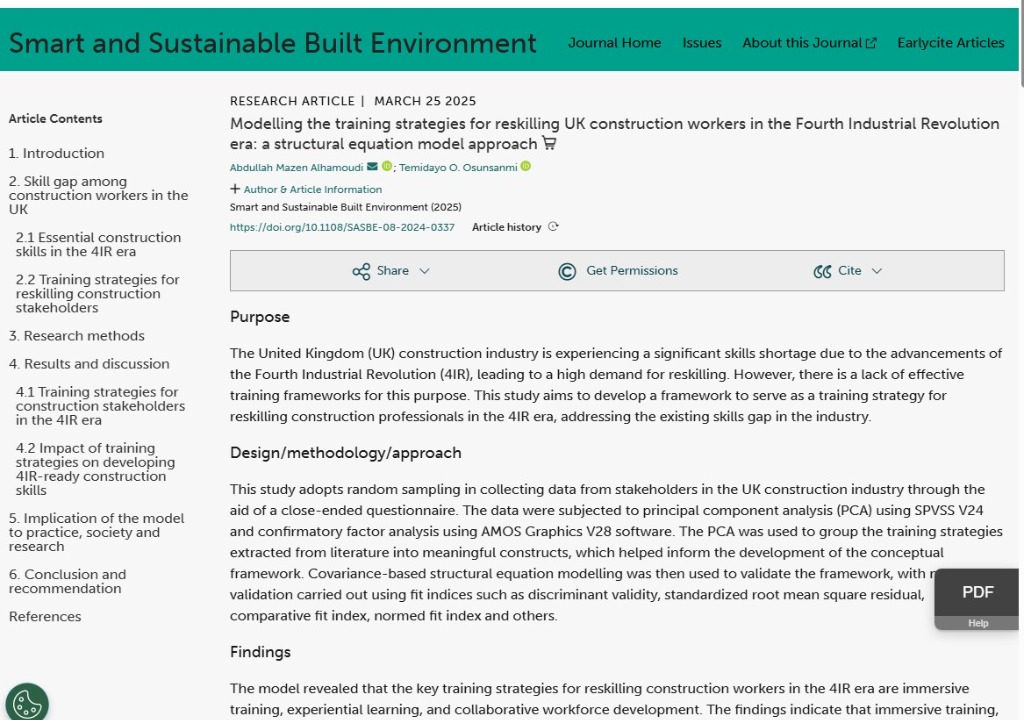Click the Findings heading
The image size is (1024, 720).
coord(261,652)
